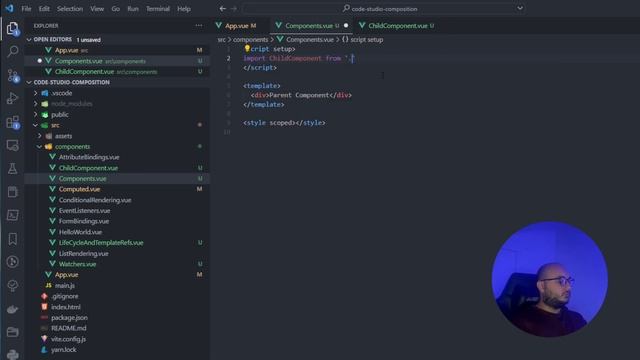This screenshot has height=360, width=640.
Task: Collapse the components folder
Action: [x=118, y=147]
